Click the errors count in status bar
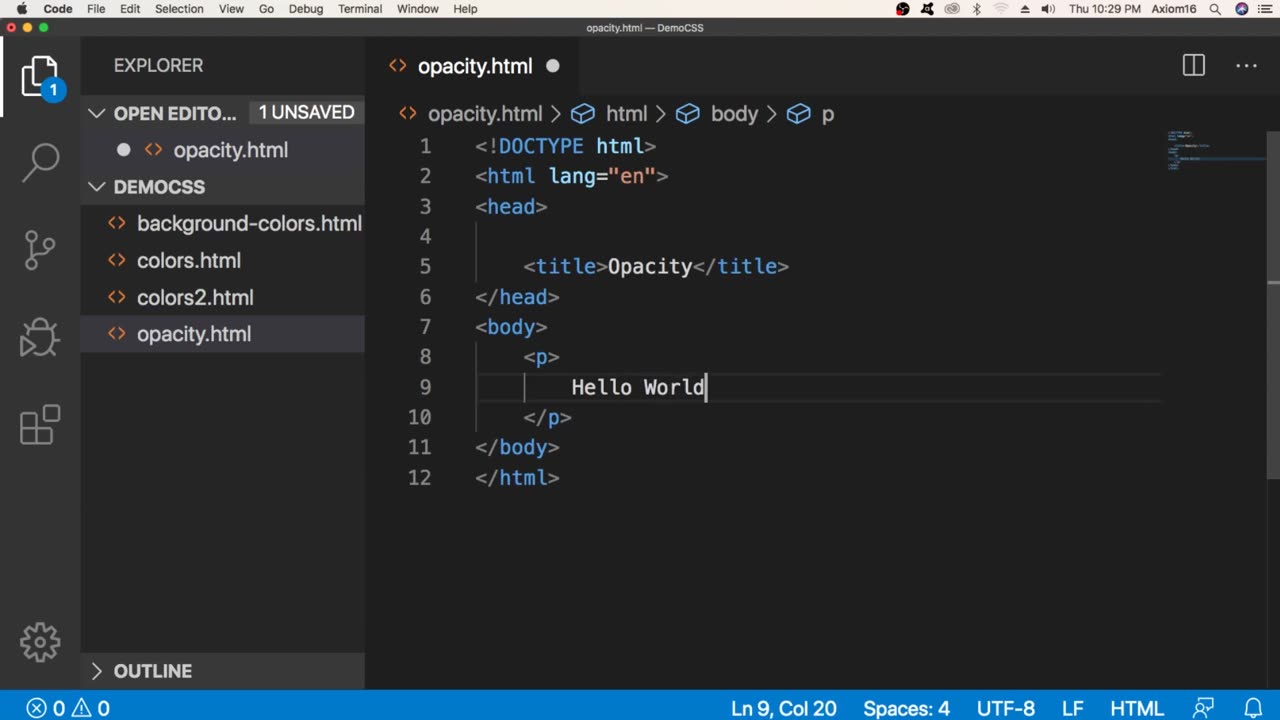Viewport: 1280px width, 720px height. pos(46,708)
